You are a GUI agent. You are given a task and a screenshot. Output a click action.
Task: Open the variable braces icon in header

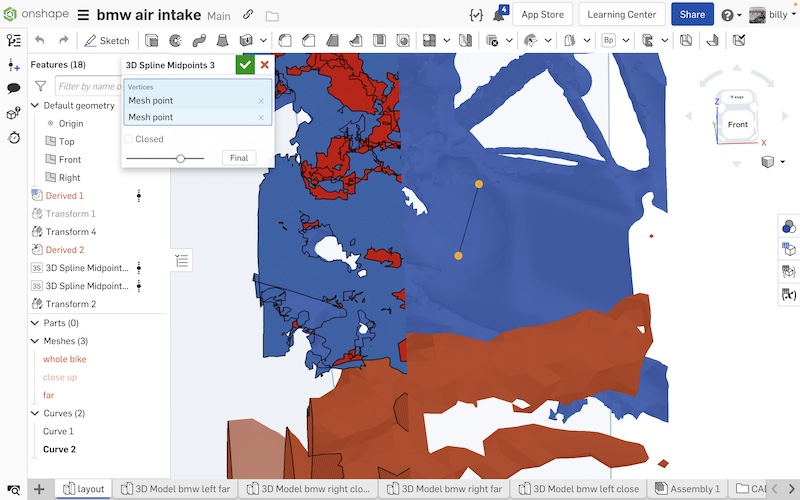click(476, 15)
